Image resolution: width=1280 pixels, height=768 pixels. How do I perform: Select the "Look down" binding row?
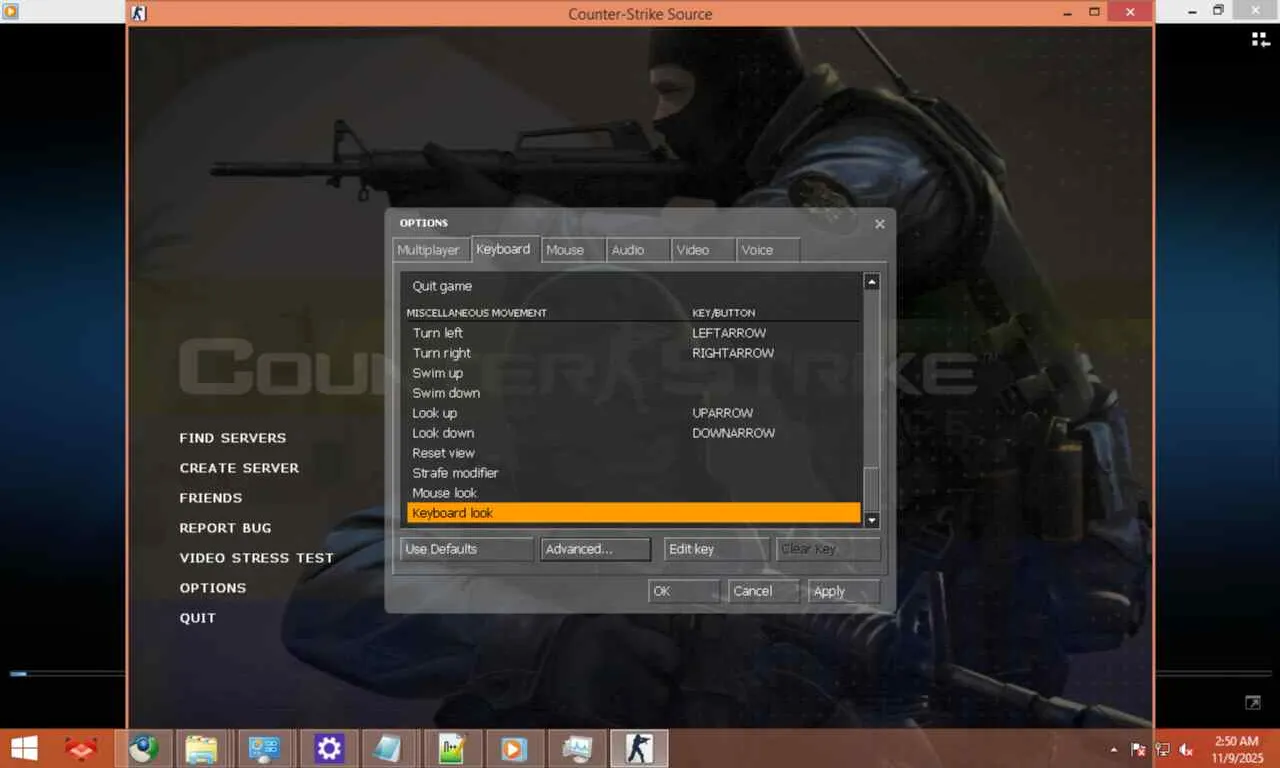(x=633, y=433)
